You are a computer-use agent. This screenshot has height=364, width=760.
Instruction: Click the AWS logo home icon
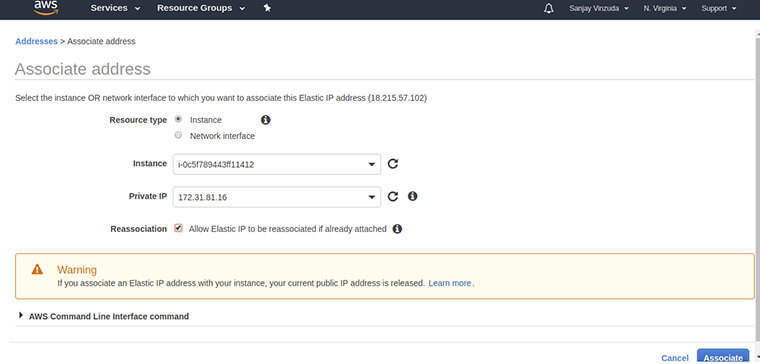[x=46, y=7]
